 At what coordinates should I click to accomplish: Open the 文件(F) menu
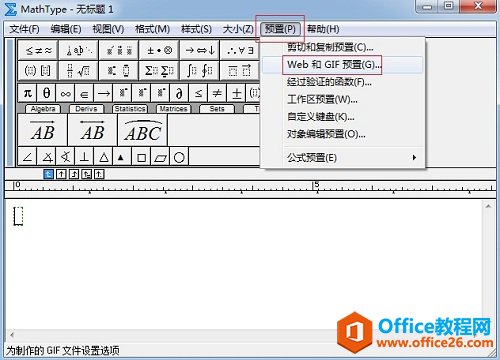24,29
